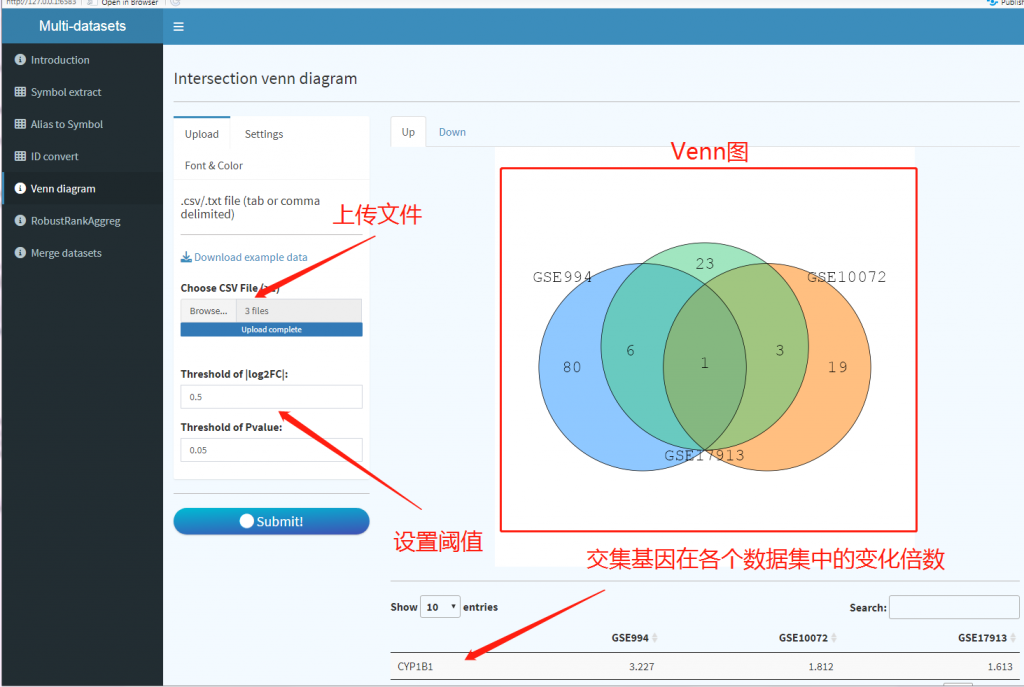This screenshot has width=1024, height=687.
Task: Click the Merge datasets info icon
Action: pyautogui.click(x=23, y=252)
